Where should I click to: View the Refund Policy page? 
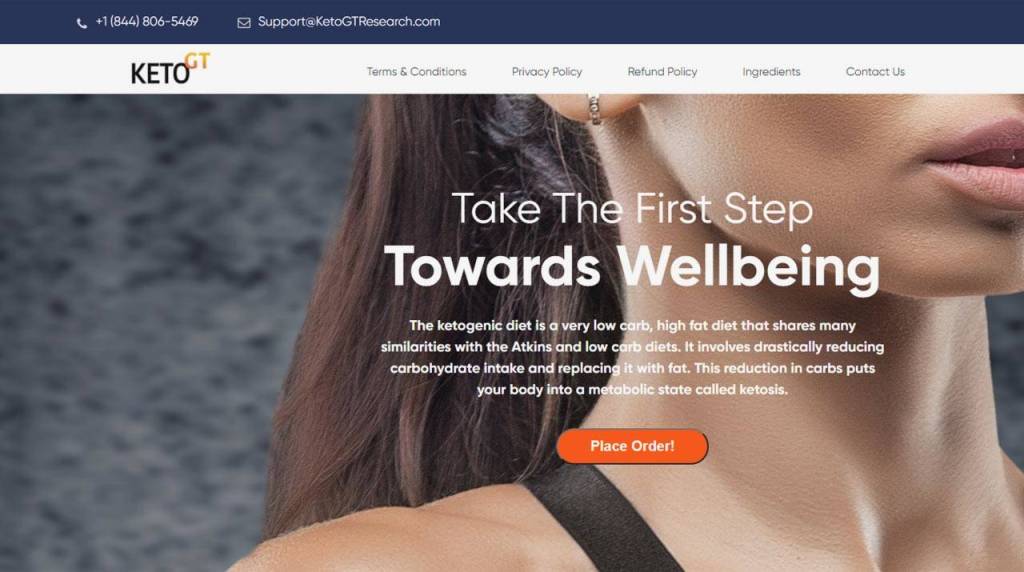[x=662, y=72]
